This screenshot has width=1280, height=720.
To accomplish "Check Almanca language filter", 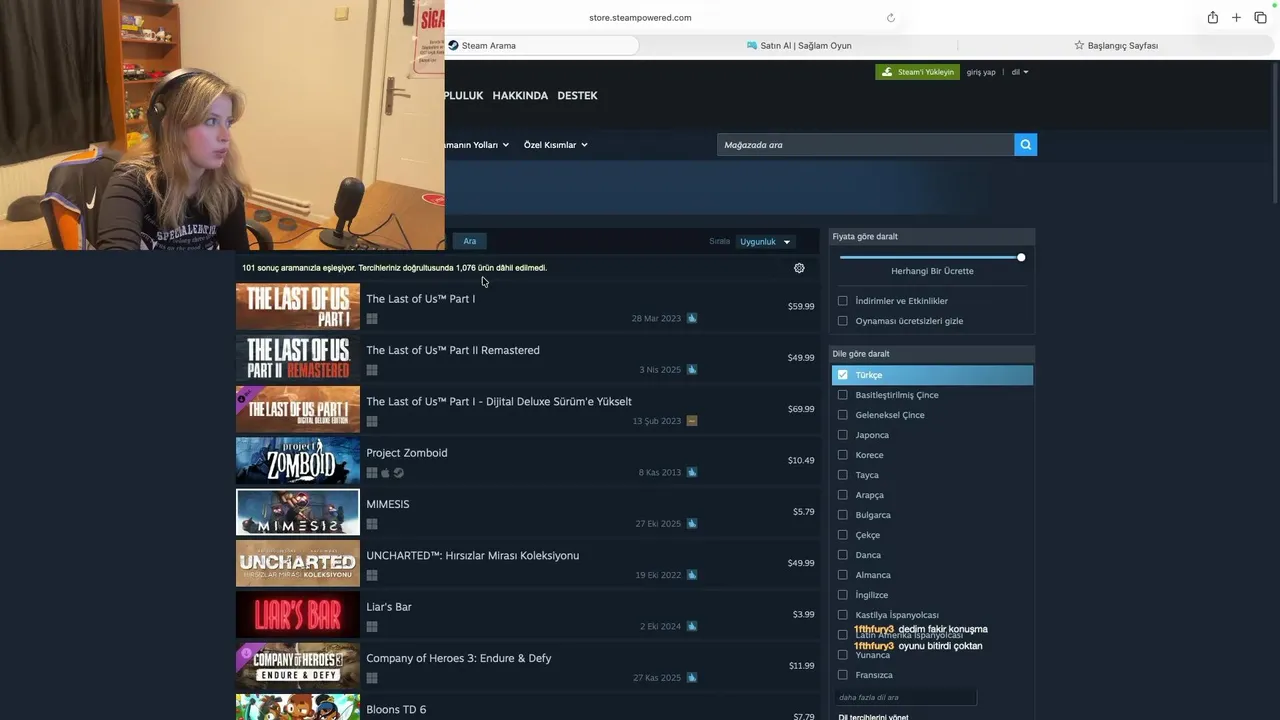I will (842, 575).
